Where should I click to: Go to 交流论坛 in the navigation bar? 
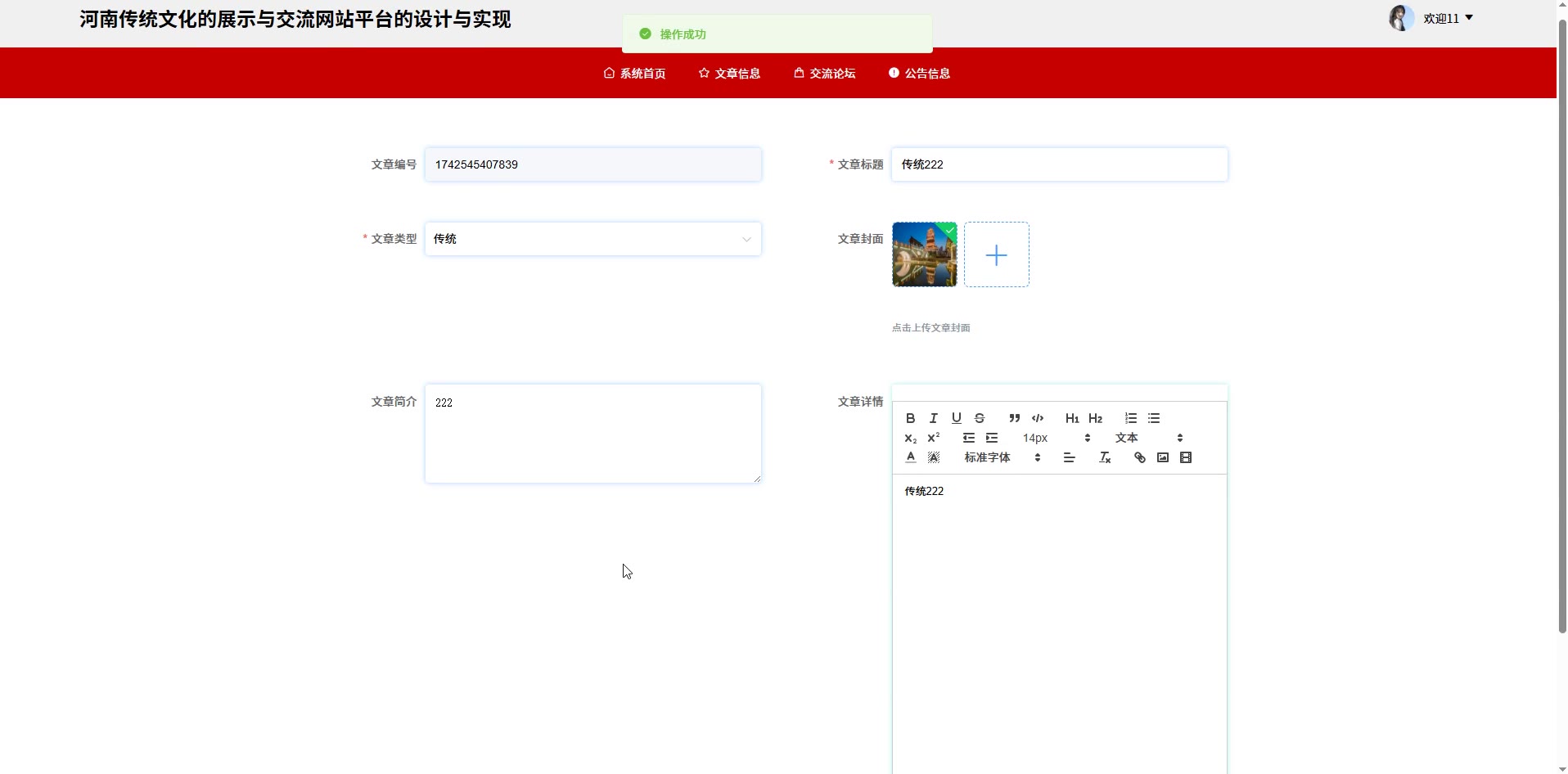(x=824, y=74)
